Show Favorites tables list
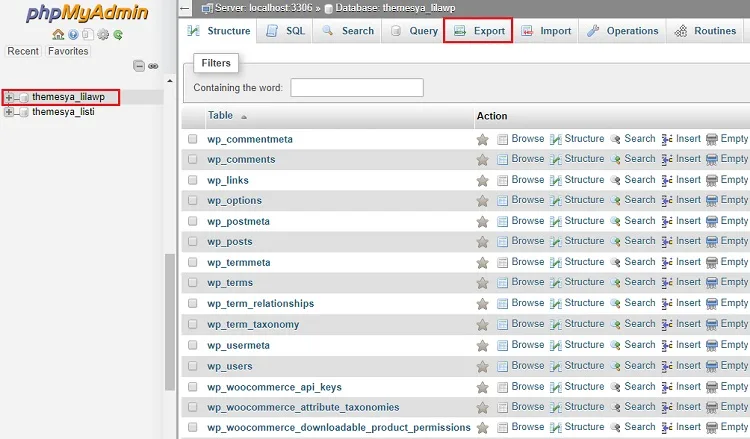This screenshot has width=750, height=439. [68, 51]
